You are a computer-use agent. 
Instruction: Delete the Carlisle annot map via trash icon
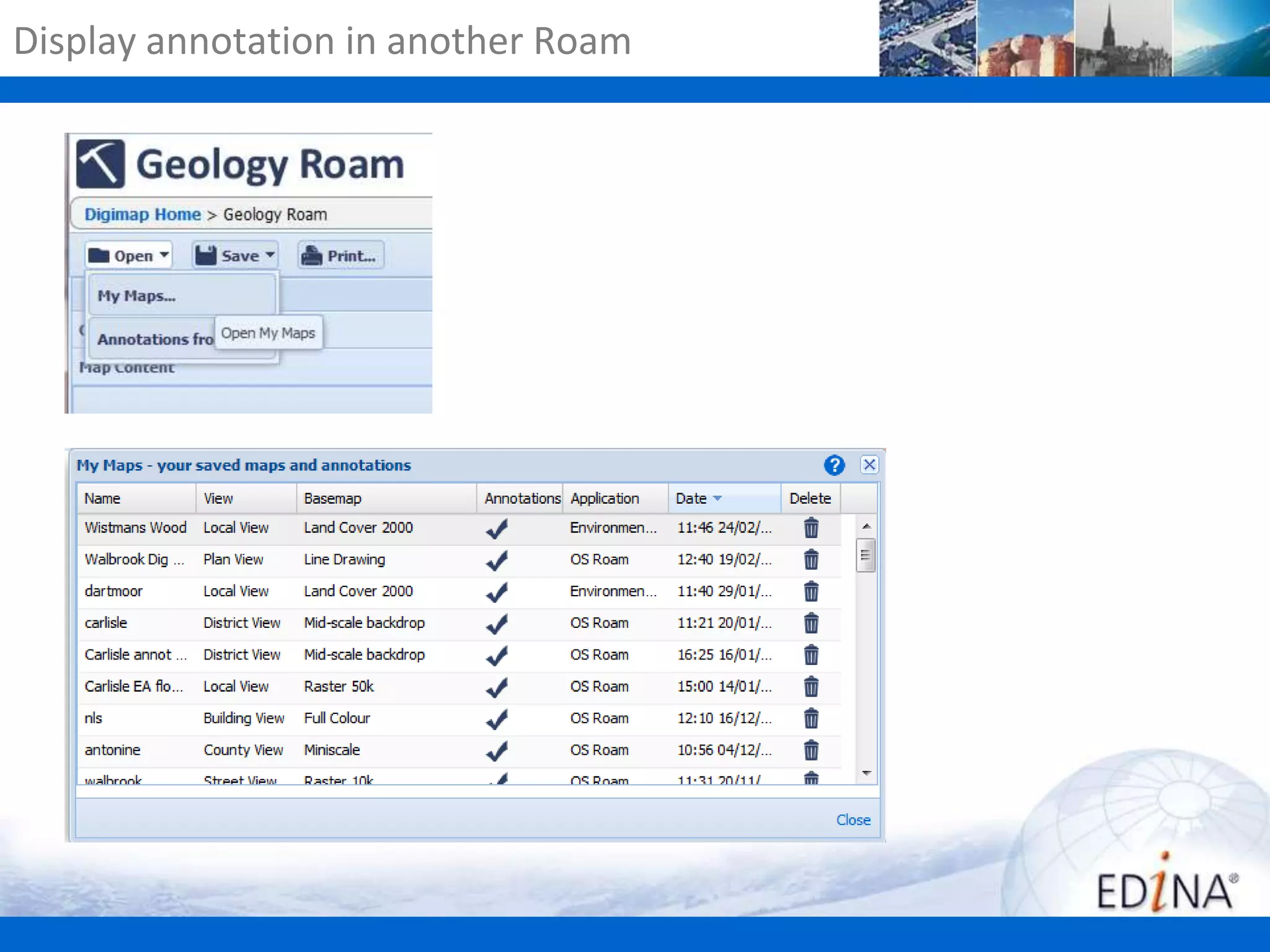(x=811, y=654)
